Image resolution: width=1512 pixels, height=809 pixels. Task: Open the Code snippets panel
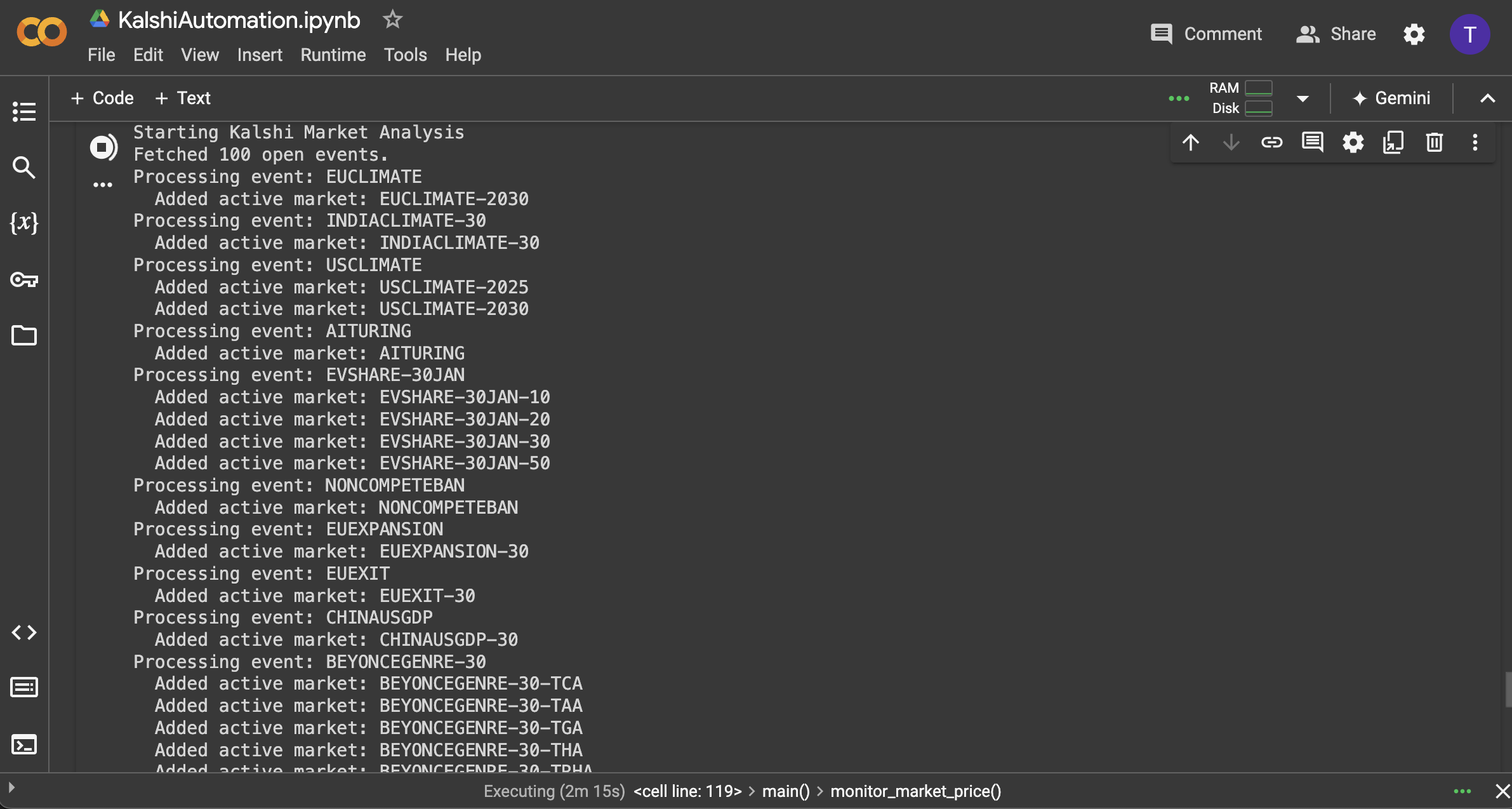24,632
